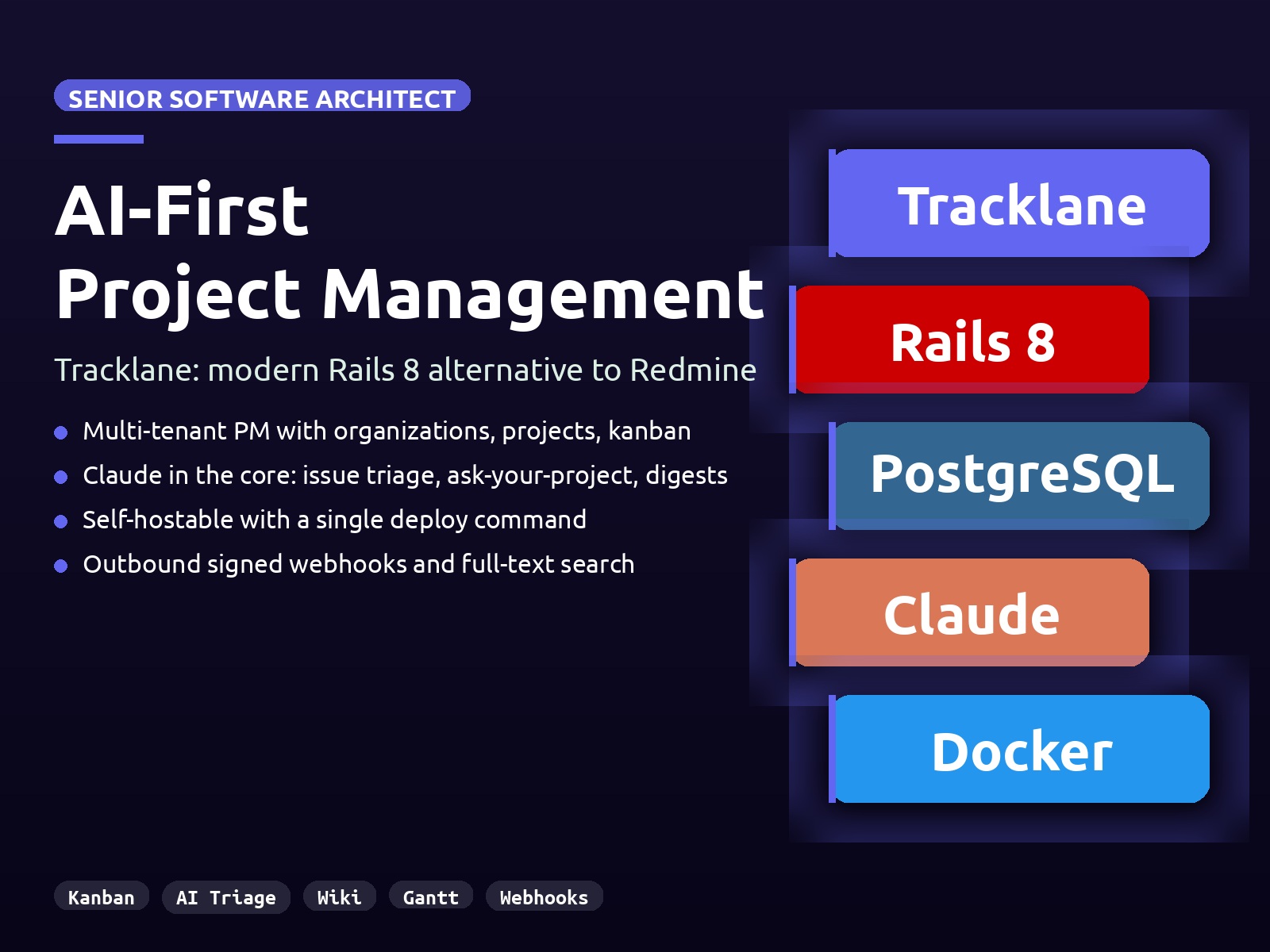Screen dimensions: 1270x952
Task: Select the Kanban tag
Action: [102, 897]
